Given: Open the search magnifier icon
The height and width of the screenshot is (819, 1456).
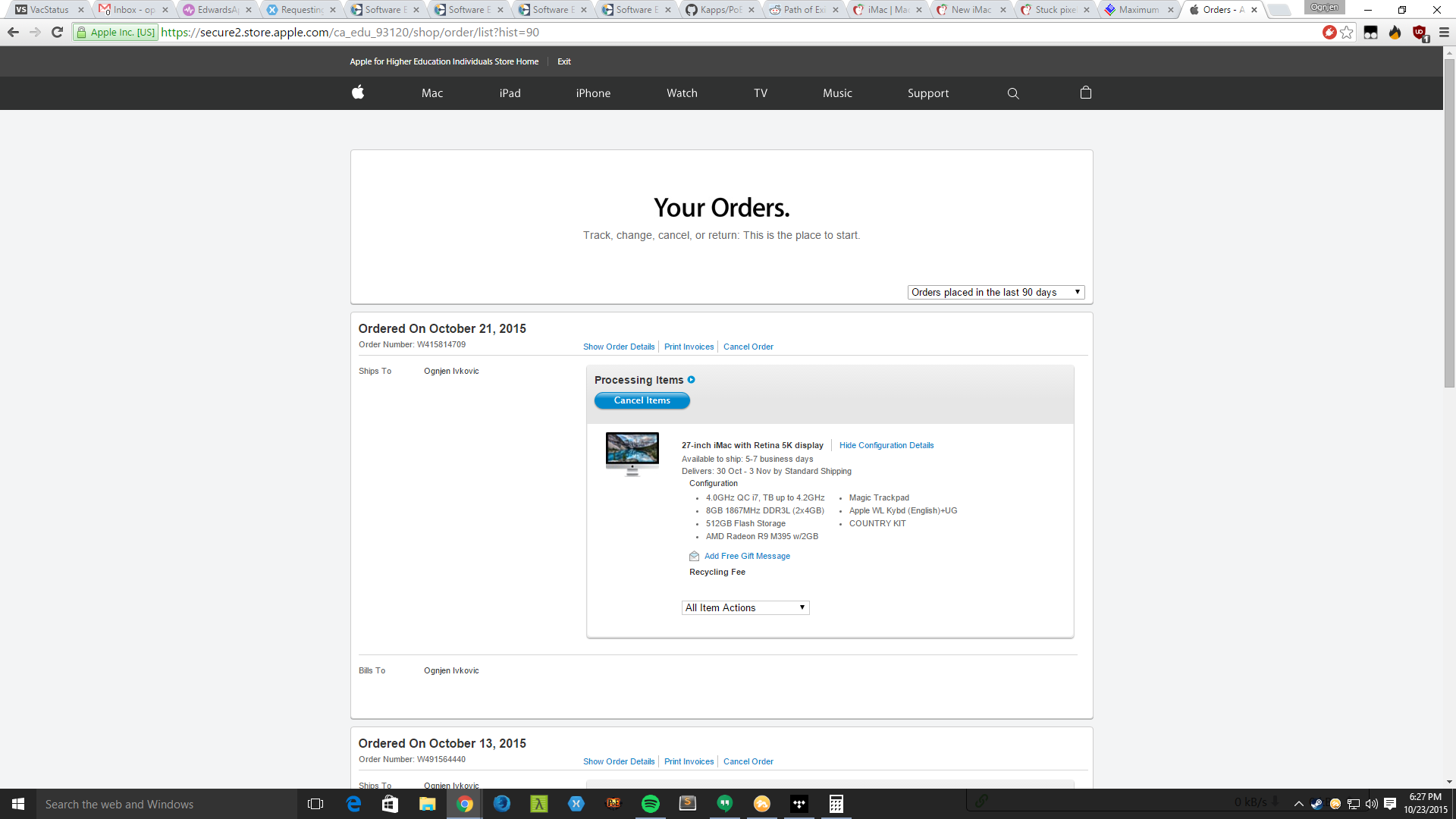Looking at the screenshot, I should [x=1013, y=93].
